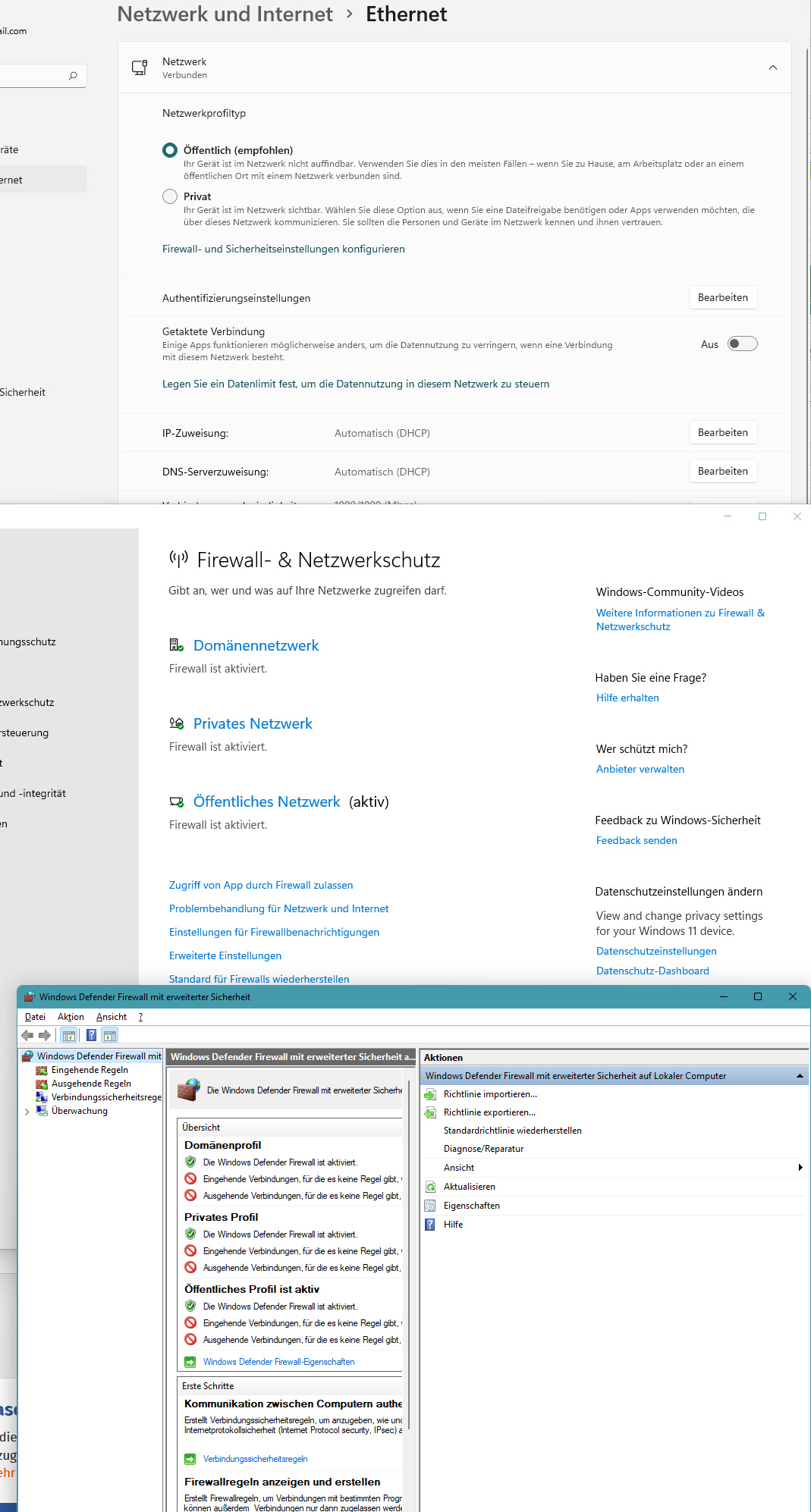Open Öffentliches Netzwerk firewall settings

(x=267, y=801)
